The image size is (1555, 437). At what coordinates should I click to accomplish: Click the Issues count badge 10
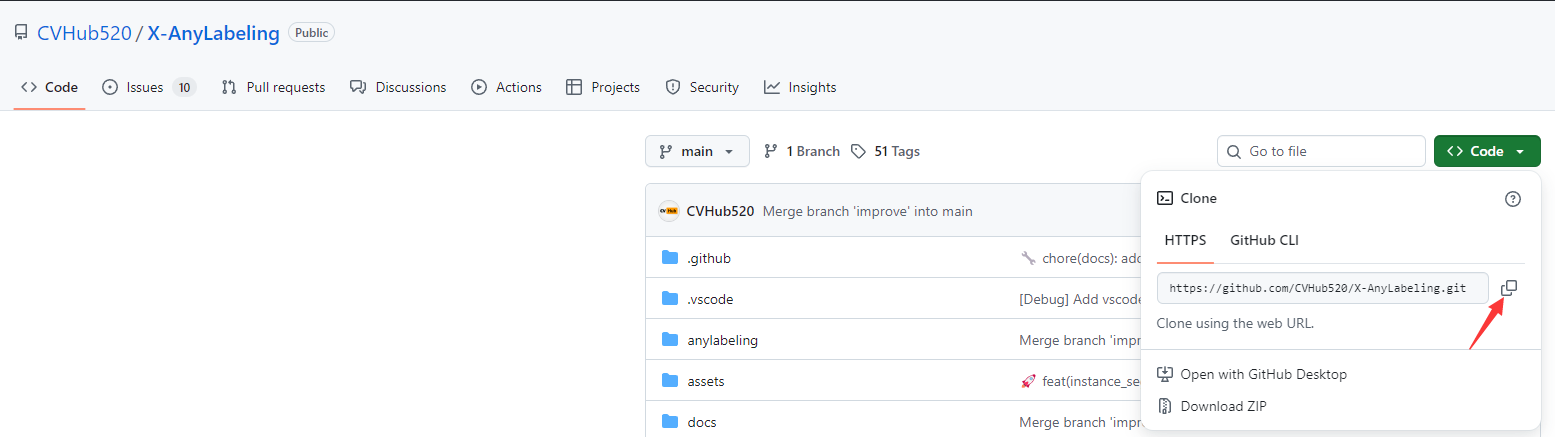[x=183, y=87]
